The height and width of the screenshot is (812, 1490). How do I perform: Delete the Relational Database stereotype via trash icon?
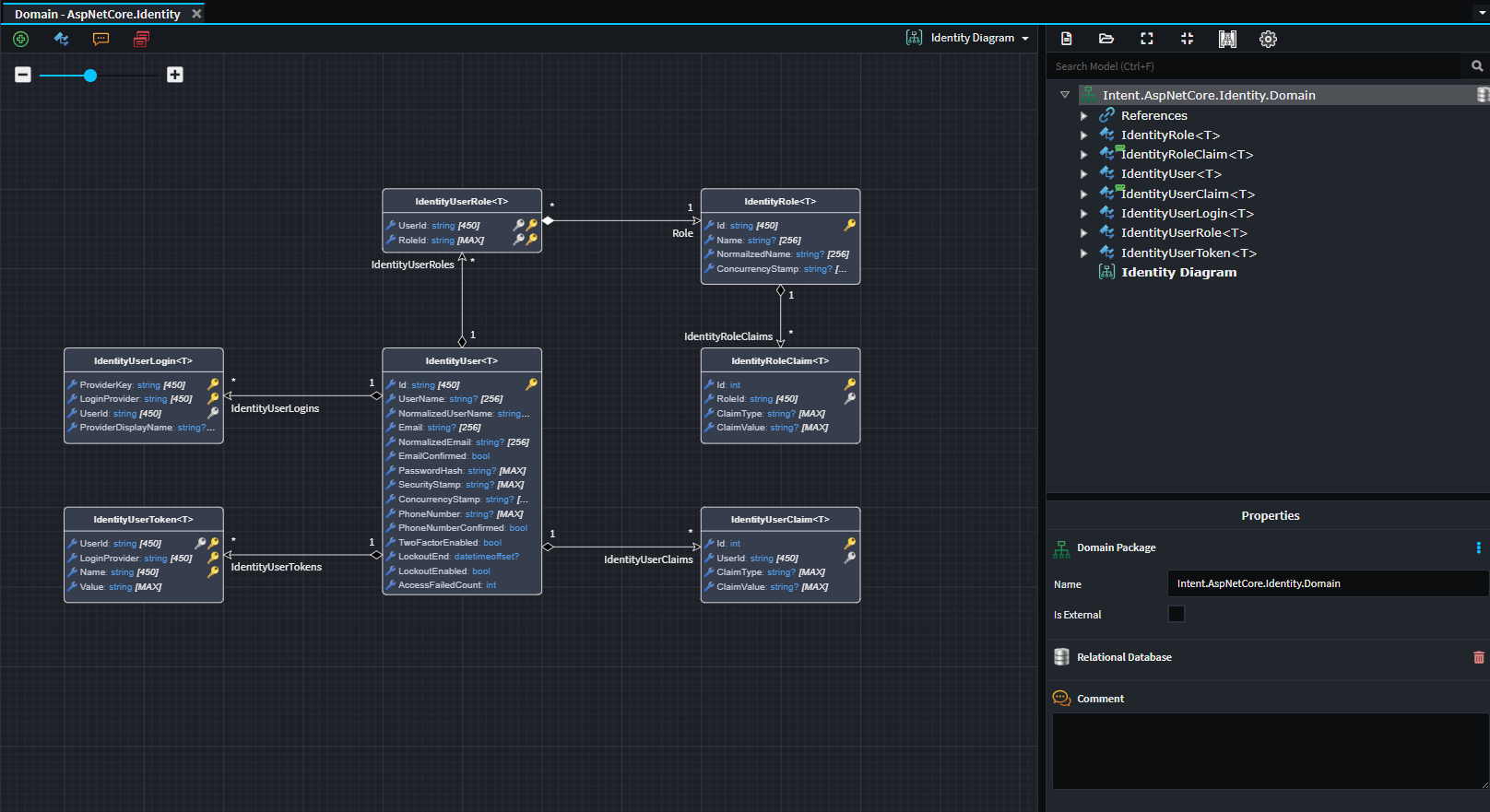click(x=1479, y=657)
